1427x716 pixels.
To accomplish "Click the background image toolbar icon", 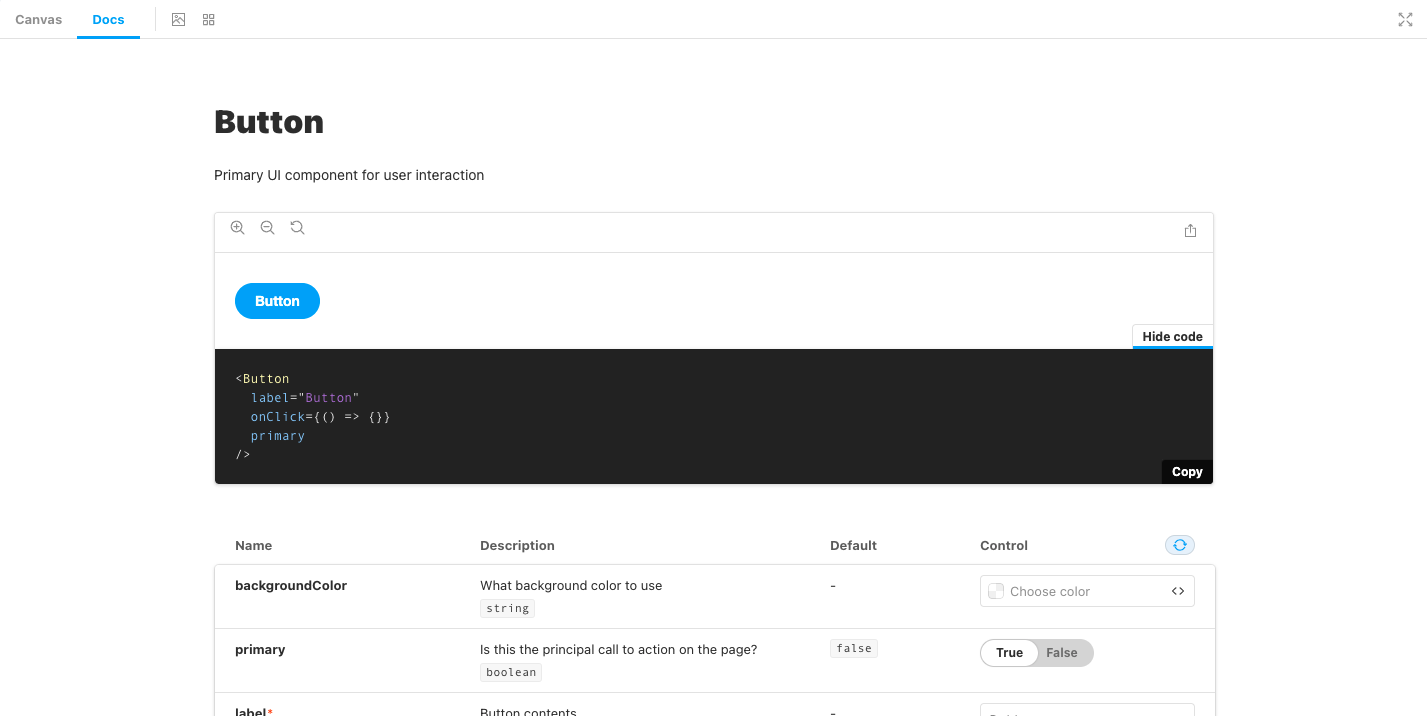I will 178,19.
